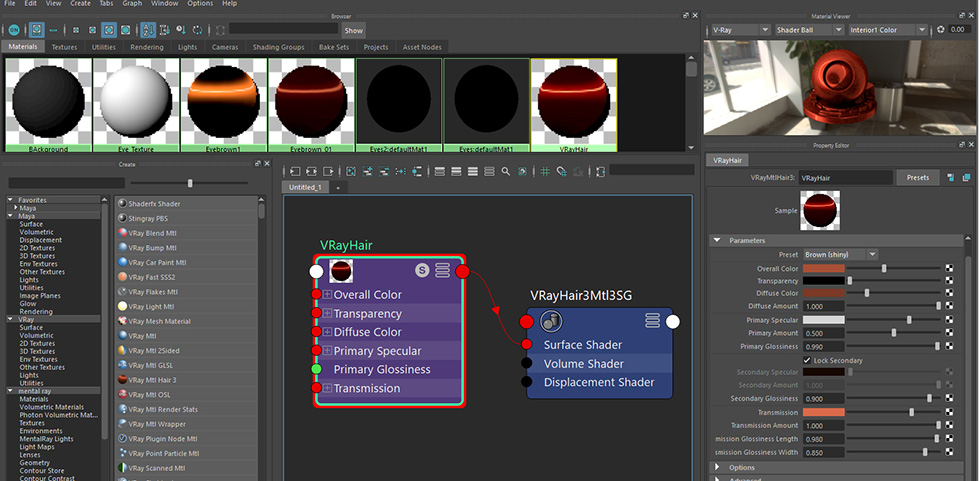Uncheck the Lock Secondary checkbox
The height and width of the screenshot is (481, 980).
(807, 359)
